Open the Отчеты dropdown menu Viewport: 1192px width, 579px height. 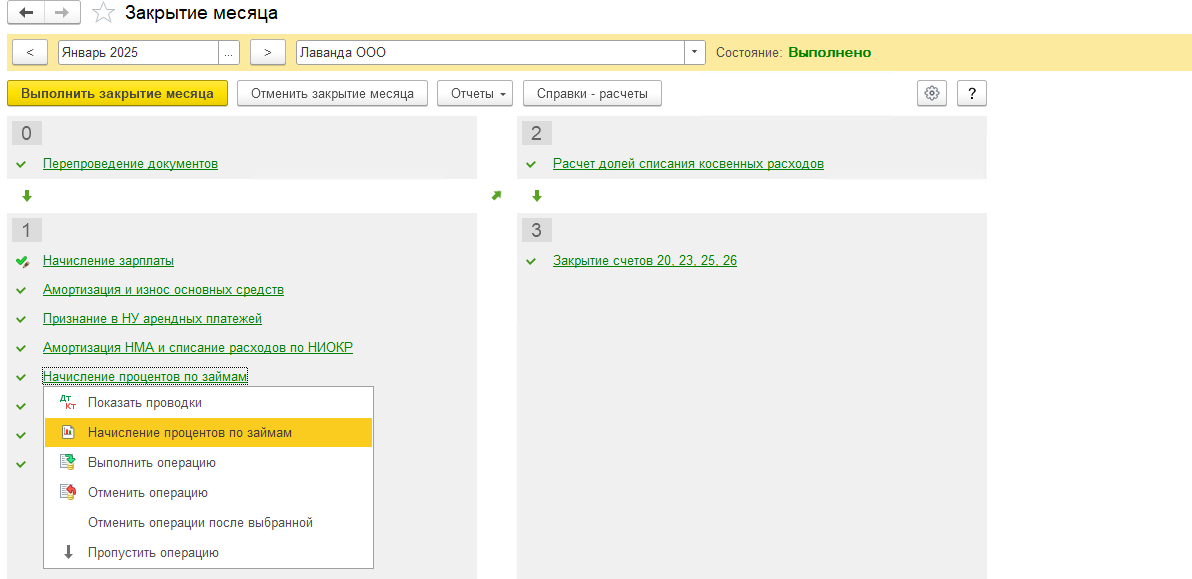click(475, 93)
